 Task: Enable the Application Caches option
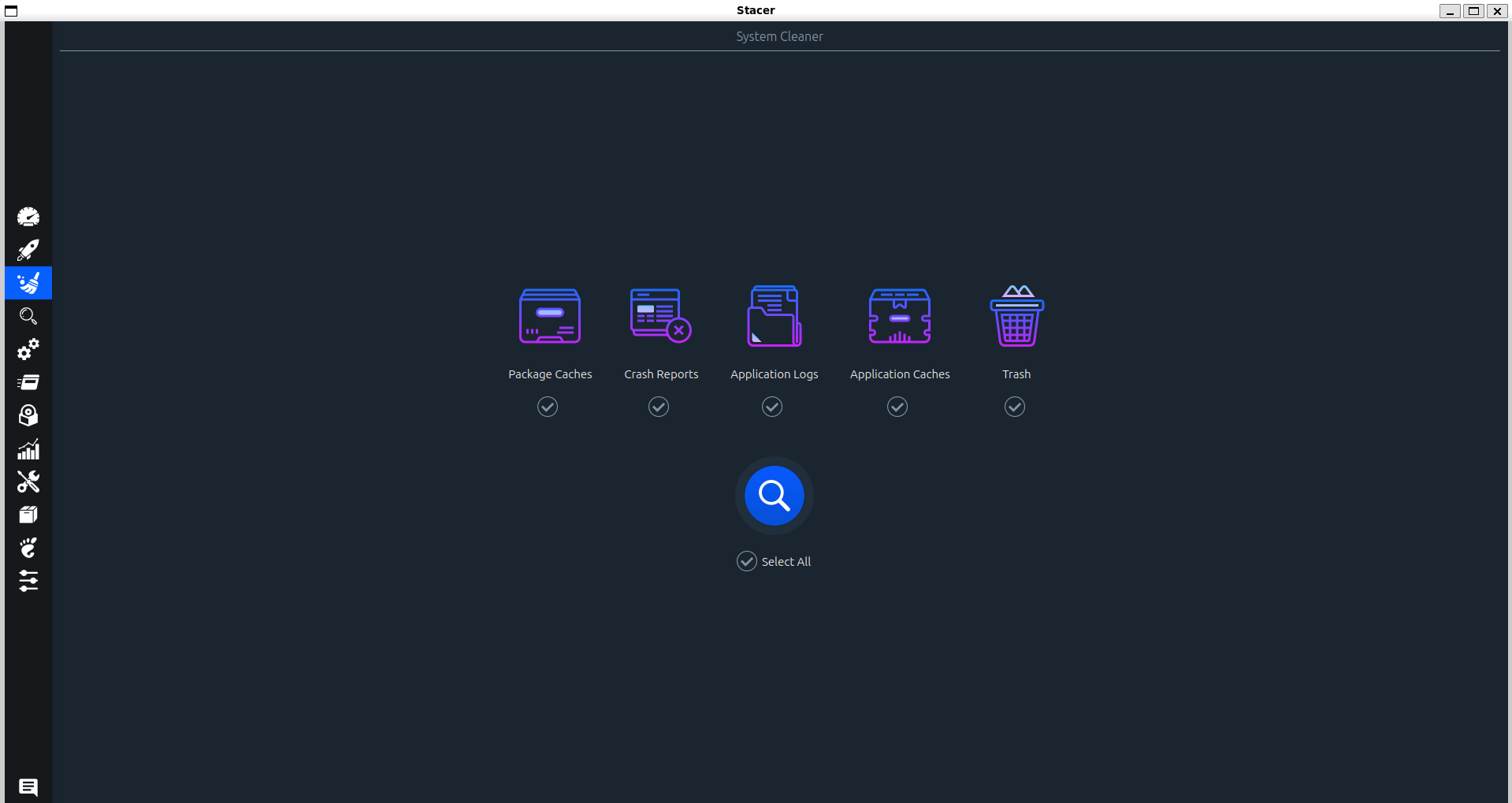(x=897, y=406)
